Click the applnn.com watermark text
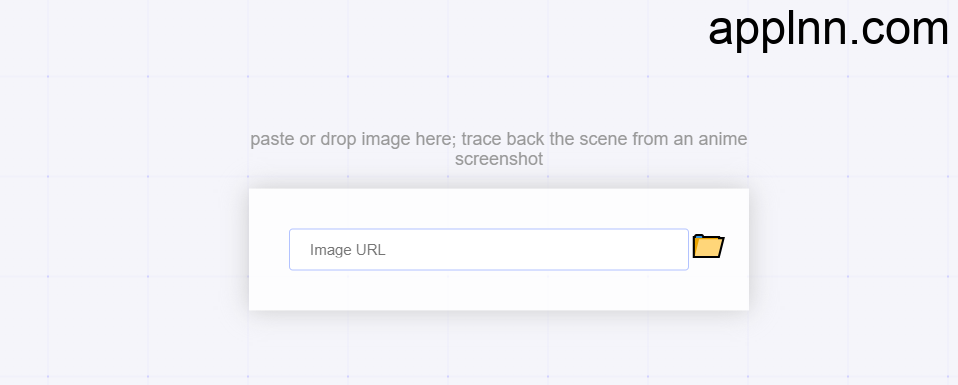The height and width of the screenshot is (385, 958). click(828, 29)
